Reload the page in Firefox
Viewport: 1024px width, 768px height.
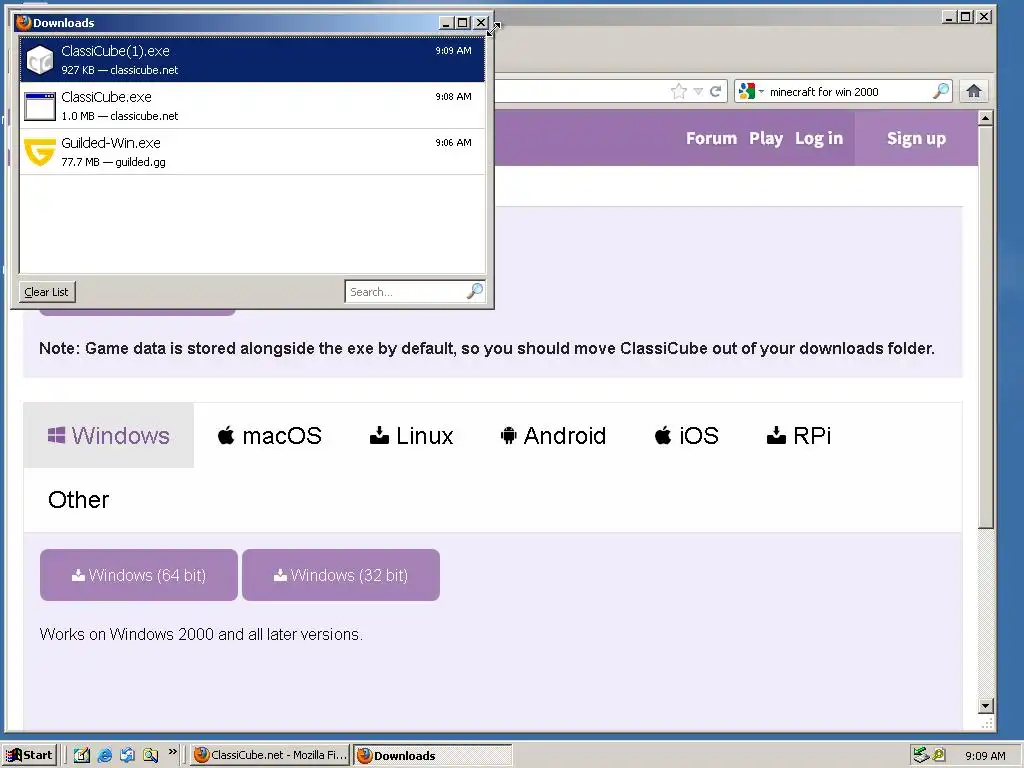[x=716, y=91]
